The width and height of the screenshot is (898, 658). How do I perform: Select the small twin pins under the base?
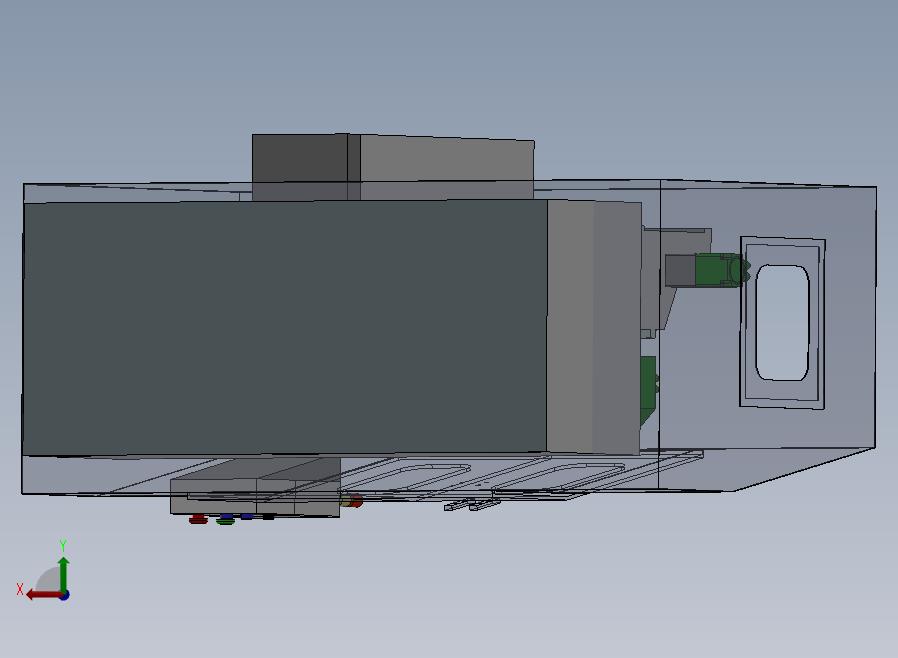pyautogui.click(x=471, y=505)
